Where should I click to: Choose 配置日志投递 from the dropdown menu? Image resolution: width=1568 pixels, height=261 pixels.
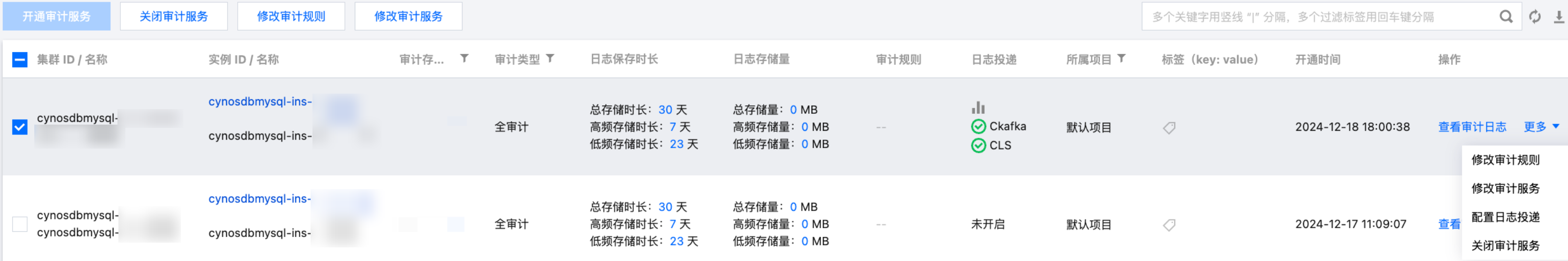pyautogui.click(x=1506, y=217)
